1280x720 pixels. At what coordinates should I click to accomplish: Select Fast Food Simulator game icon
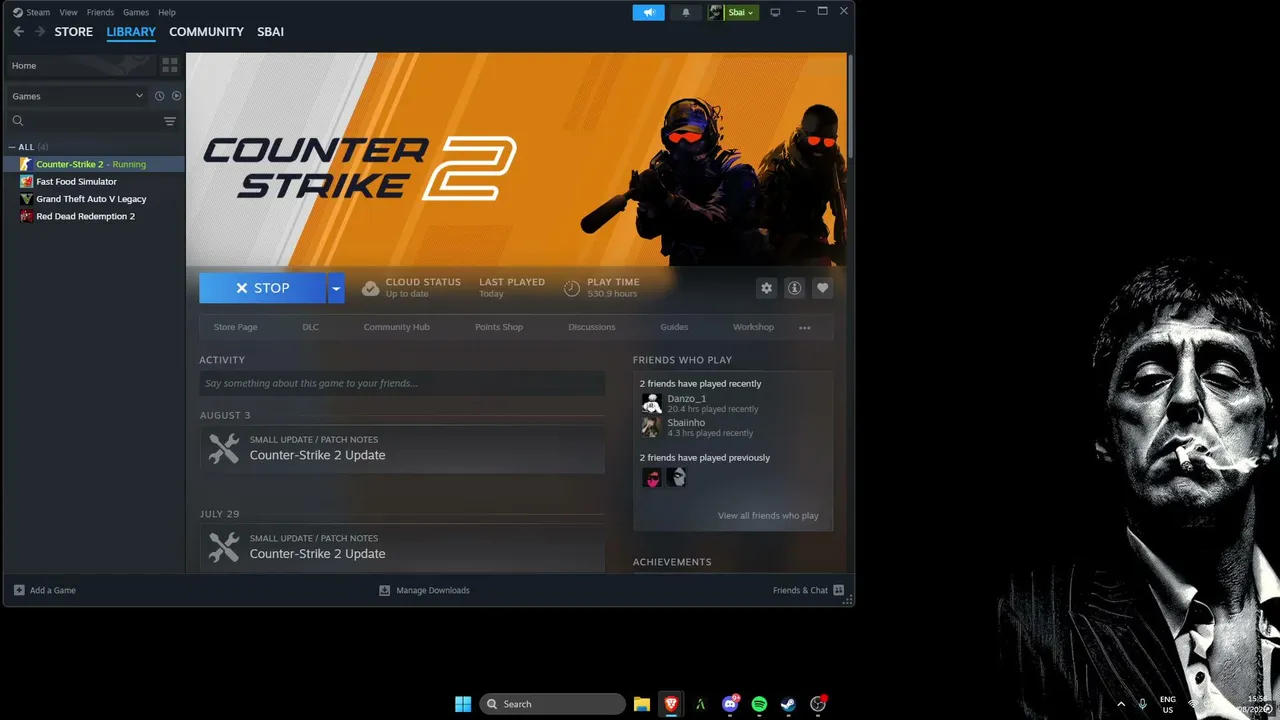tap(27, 182)
